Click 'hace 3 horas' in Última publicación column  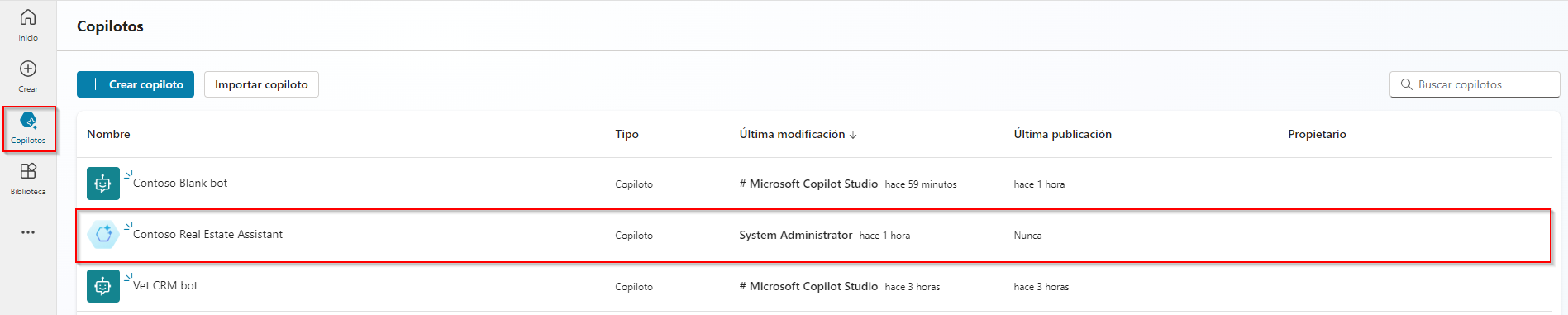point(1041,287)
